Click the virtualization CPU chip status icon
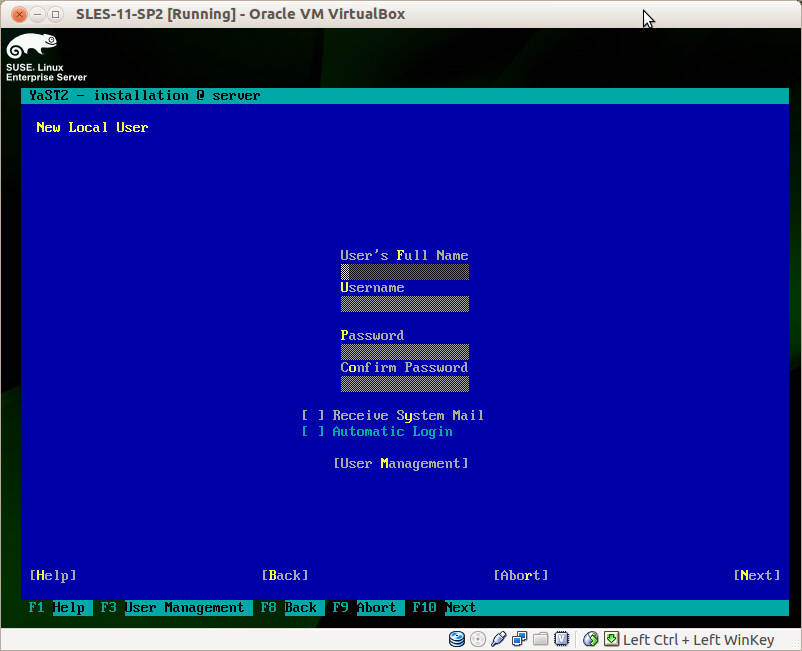The width and height of the screenshot is (802, 651). [562, 639]
